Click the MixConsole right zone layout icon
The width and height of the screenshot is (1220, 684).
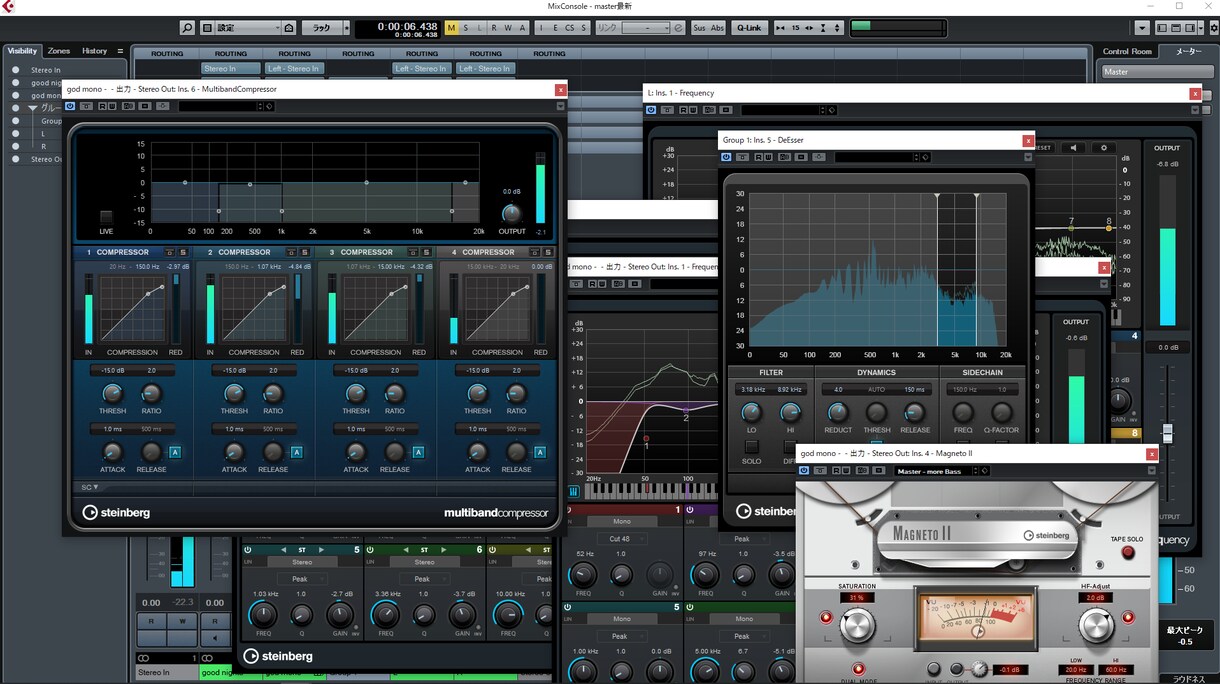(1189, 28)
